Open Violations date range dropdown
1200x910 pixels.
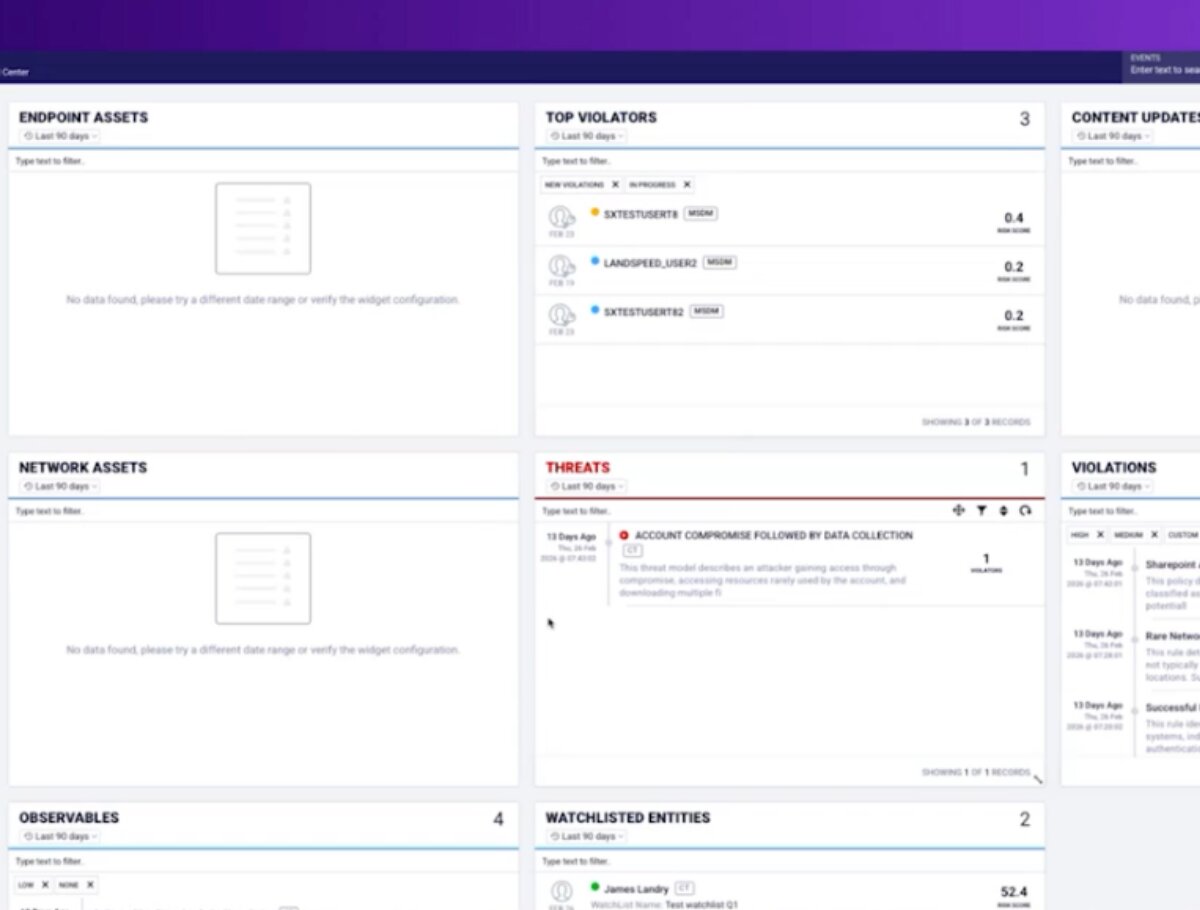[x=1112, y=486]
